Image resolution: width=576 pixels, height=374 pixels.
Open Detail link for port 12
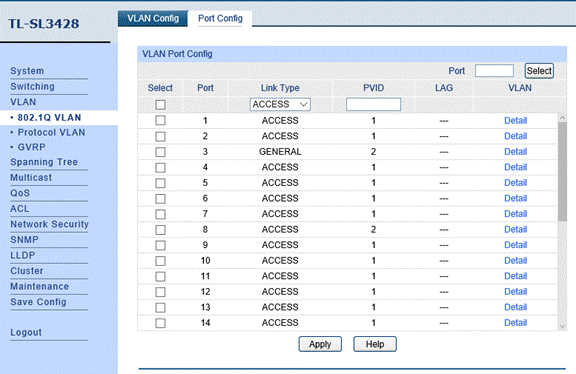pyautogui.click(x=515, y=291)
